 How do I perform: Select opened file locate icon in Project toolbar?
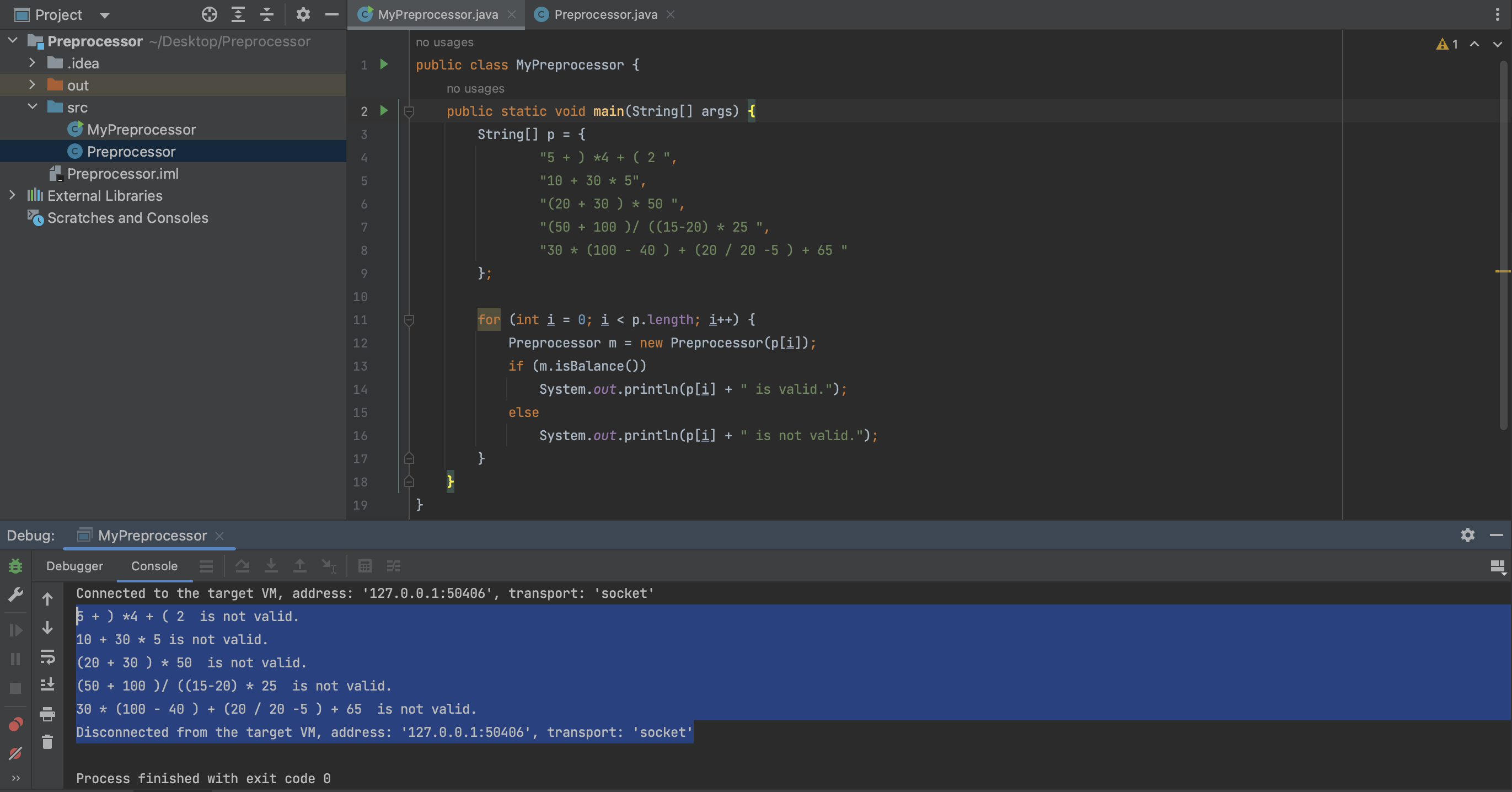point(209,15)
